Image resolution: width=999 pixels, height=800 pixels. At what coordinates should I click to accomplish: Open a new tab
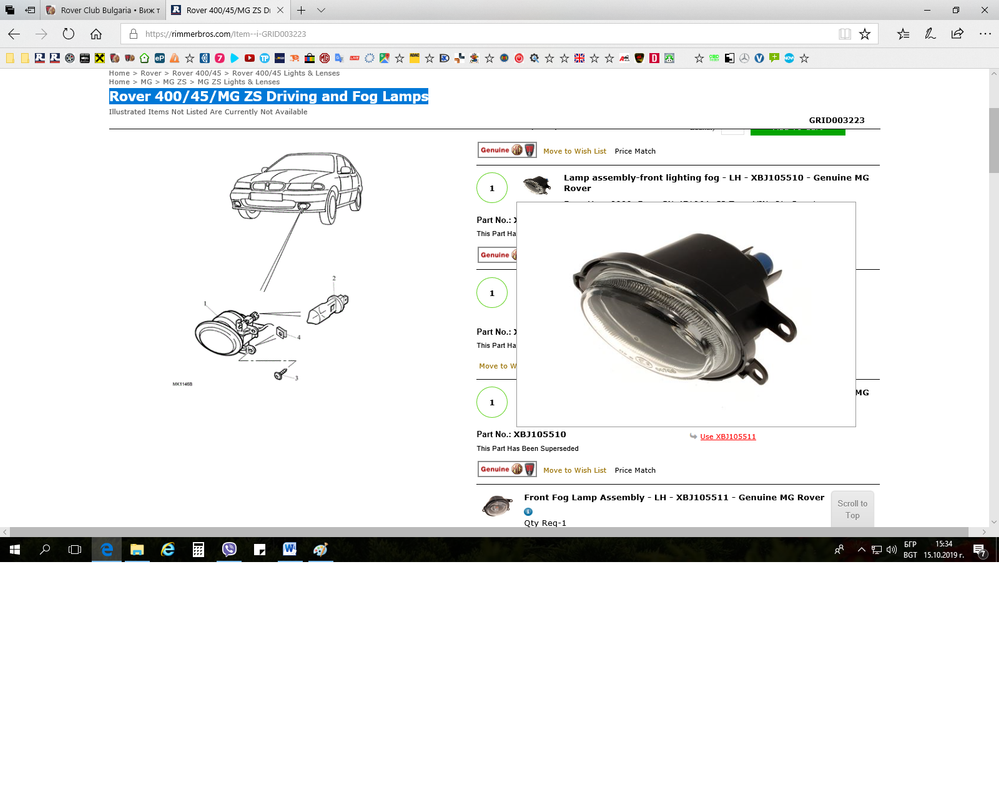(x=301, y=10)
